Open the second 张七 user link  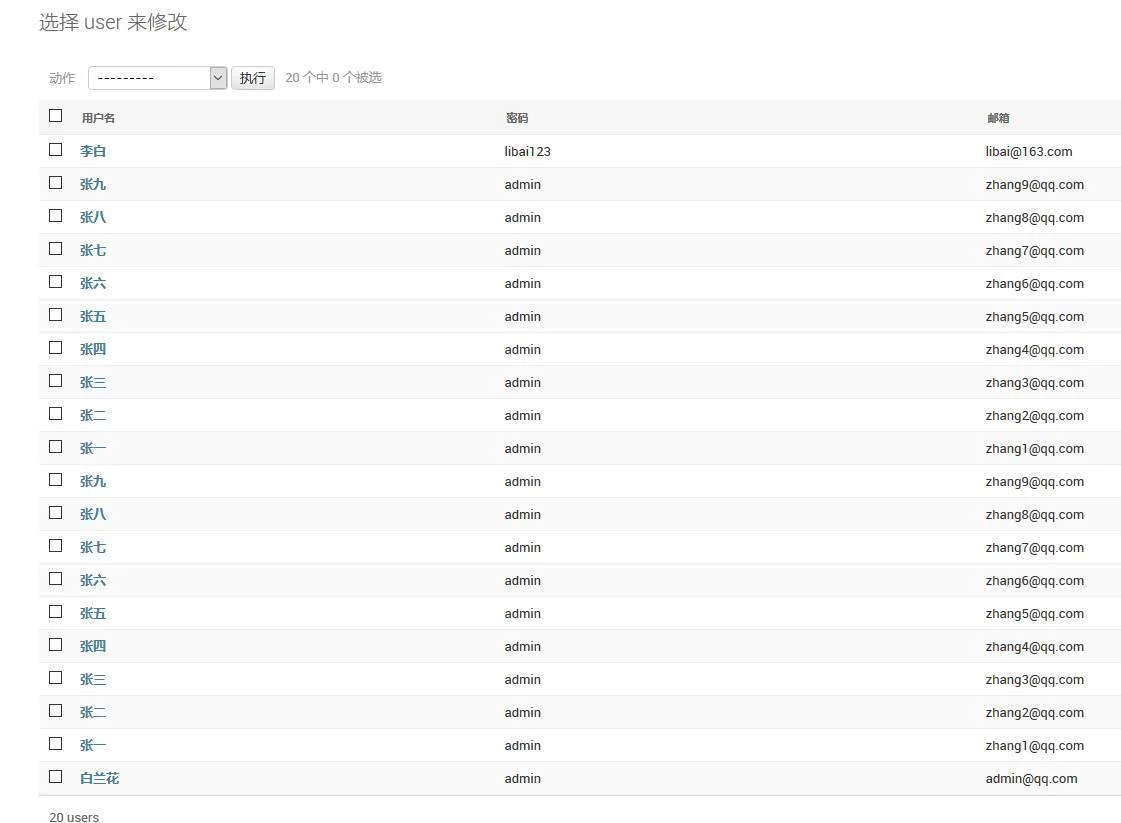click(x=93, y=547)
